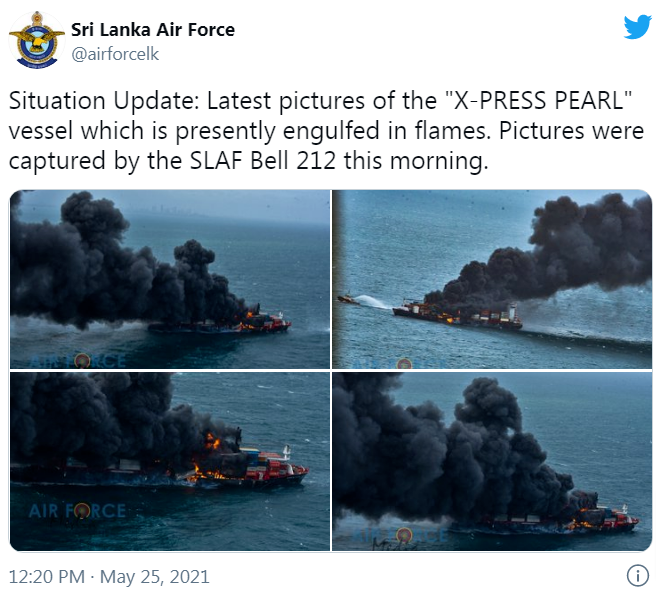The width and height of the screenshot is (656, 598).
Task: Open the @airforcelk handle link
Action: click(115, 54)
